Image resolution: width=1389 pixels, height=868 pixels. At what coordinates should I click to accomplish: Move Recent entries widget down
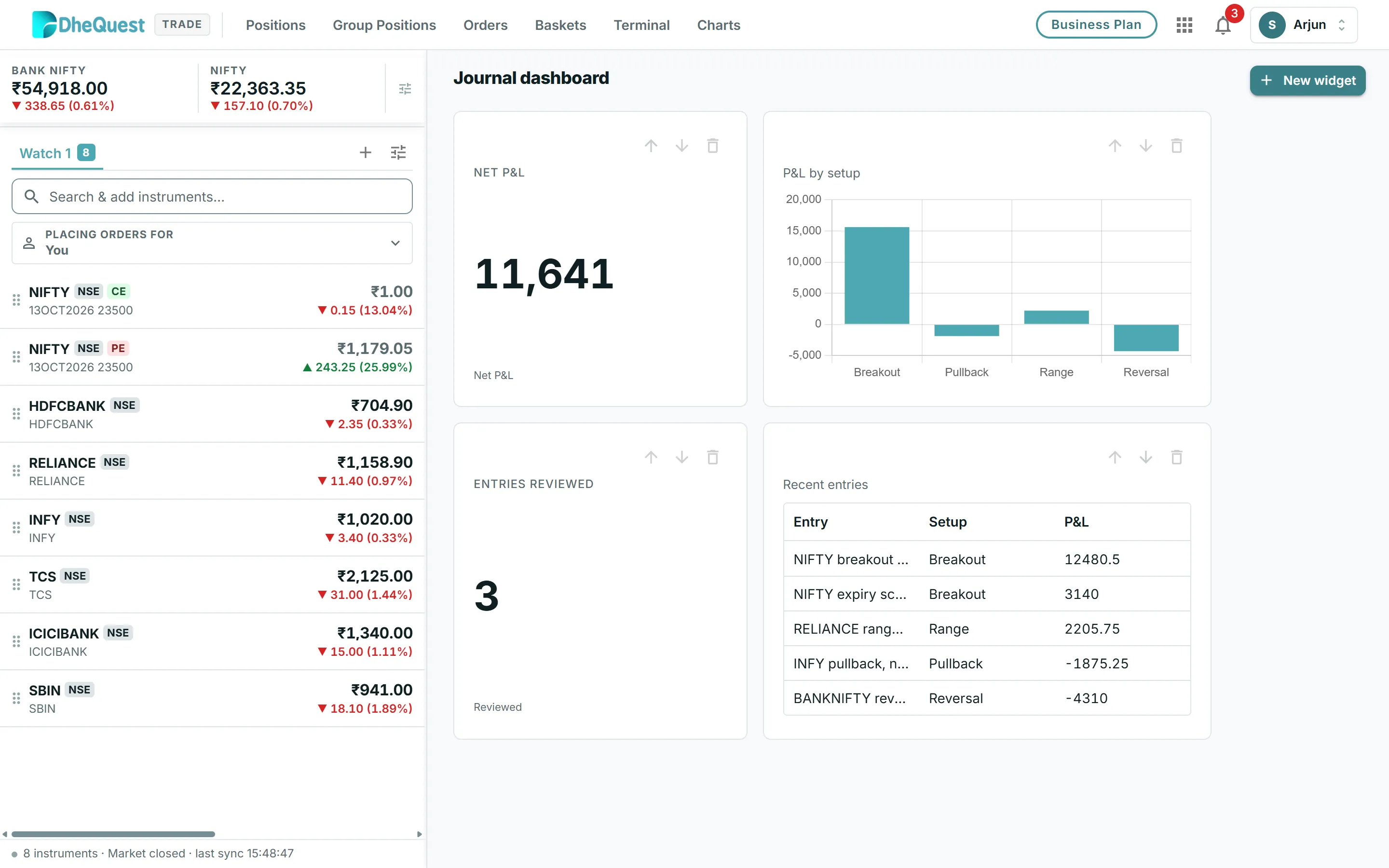(x=1145, y=458)
